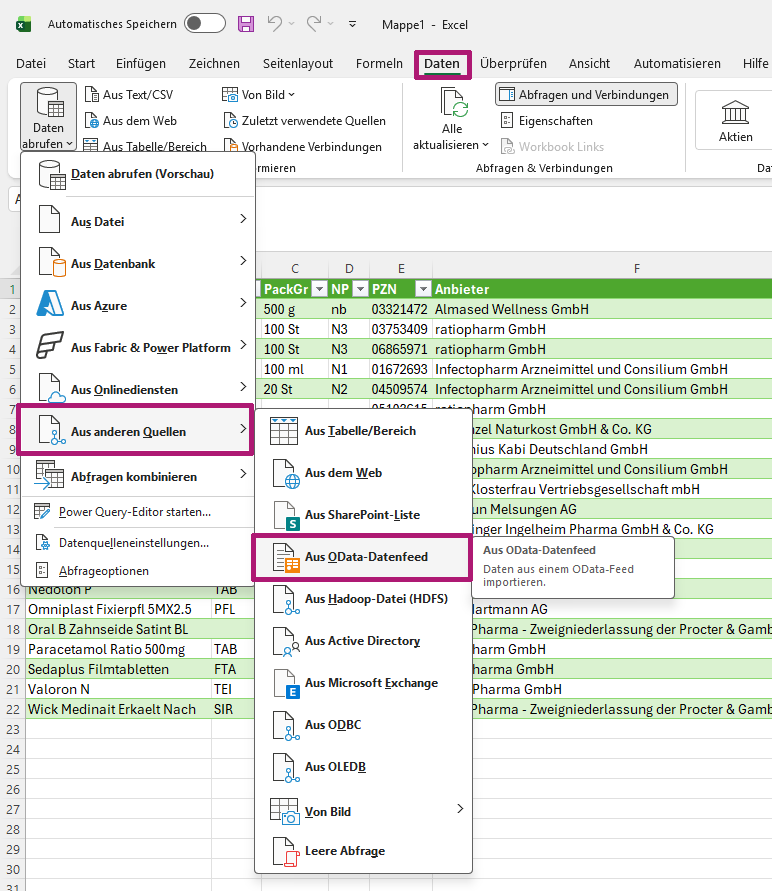Toggle Abfragen und Verbindungen pane

click(586, 95)
